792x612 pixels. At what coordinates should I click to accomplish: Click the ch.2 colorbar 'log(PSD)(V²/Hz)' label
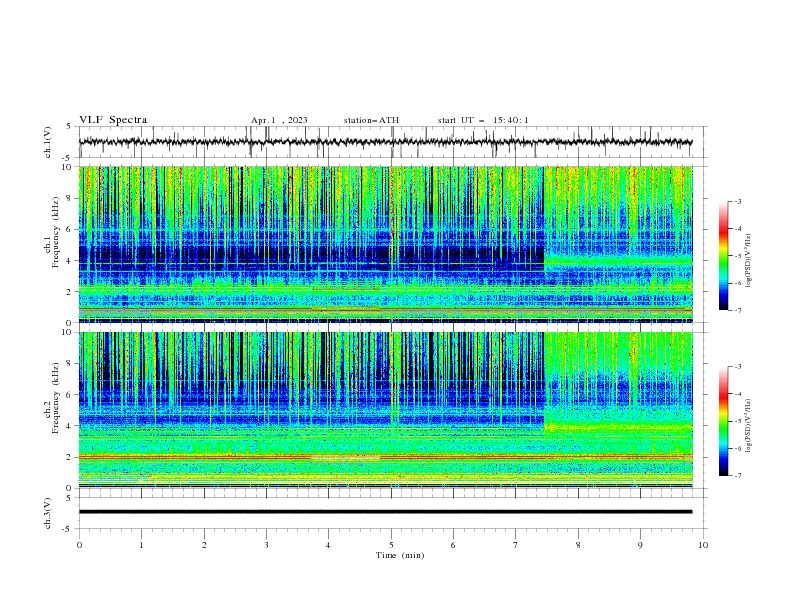[749, 425]
